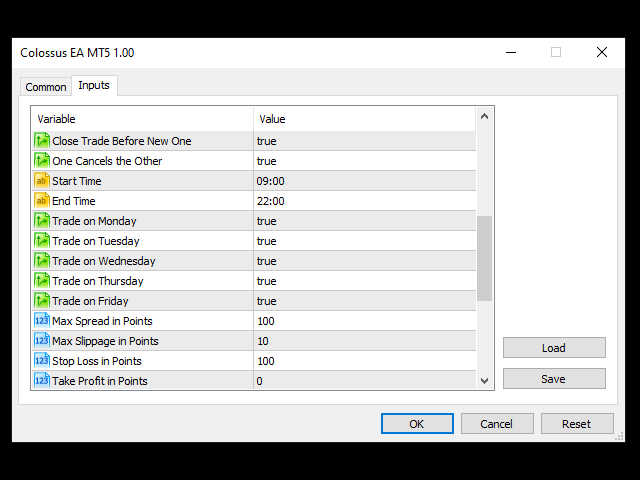Image resolution: width=640 pixels, height=480 pixels.
Task: Edit the End Time value 22:00
Action: pos(364,201)
